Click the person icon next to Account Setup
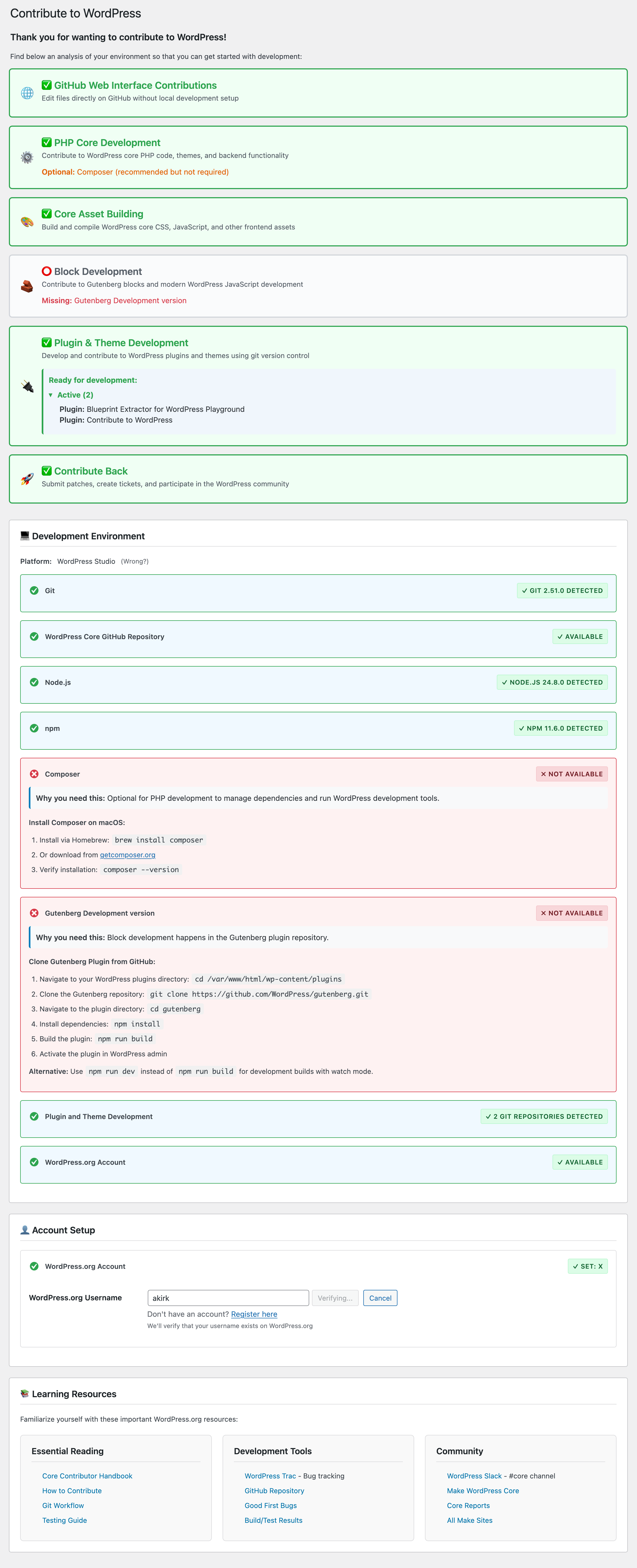This screenshot has height=1568, width=637. 25,1230
